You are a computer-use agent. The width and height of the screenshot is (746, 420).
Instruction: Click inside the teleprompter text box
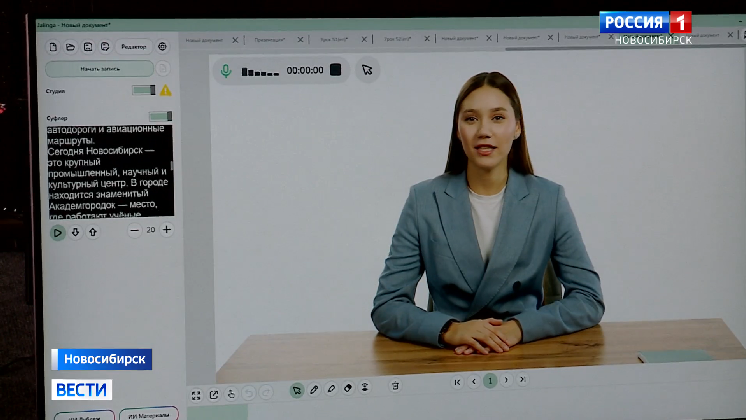[x=110, y=171]
